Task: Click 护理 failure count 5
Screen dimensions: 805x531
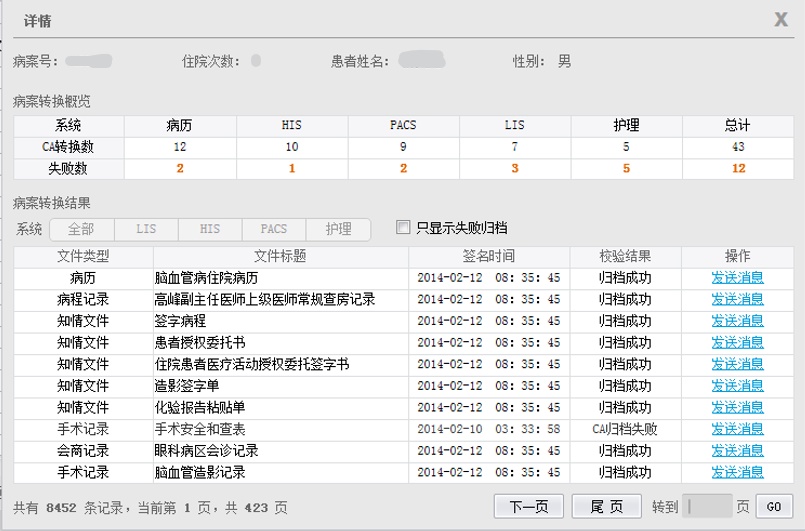Action: (x=626, y=168)
